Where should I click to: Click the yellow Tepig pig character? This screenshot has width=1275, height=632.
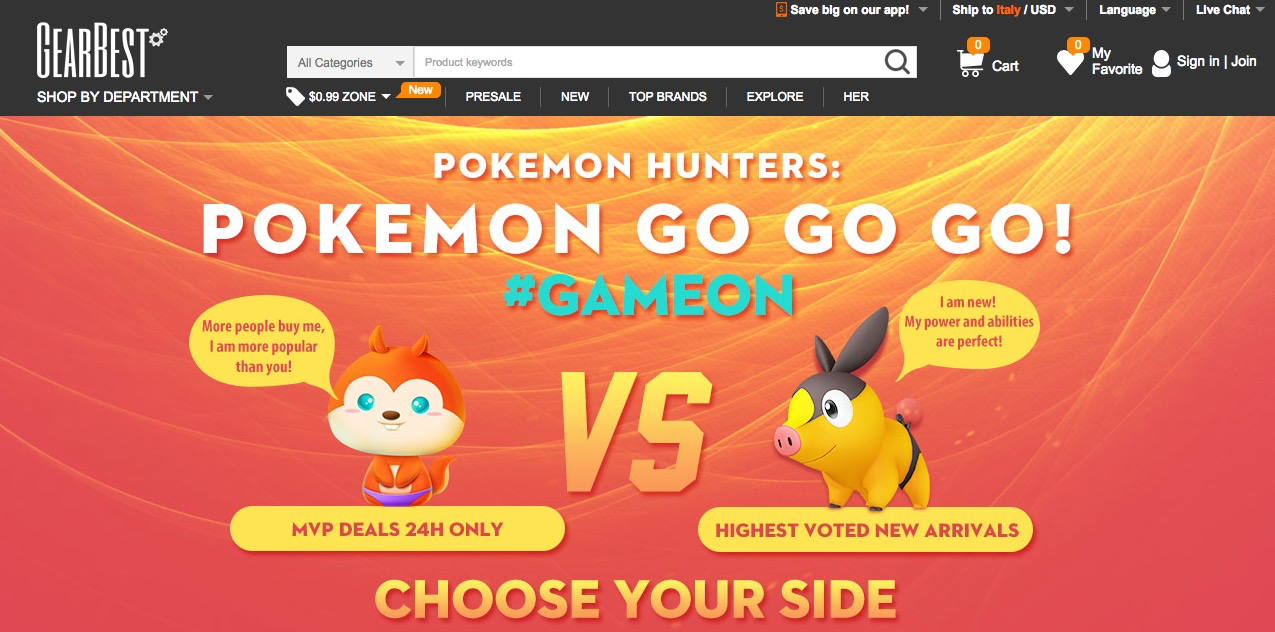pyautogui.click(x=851, y=409)
